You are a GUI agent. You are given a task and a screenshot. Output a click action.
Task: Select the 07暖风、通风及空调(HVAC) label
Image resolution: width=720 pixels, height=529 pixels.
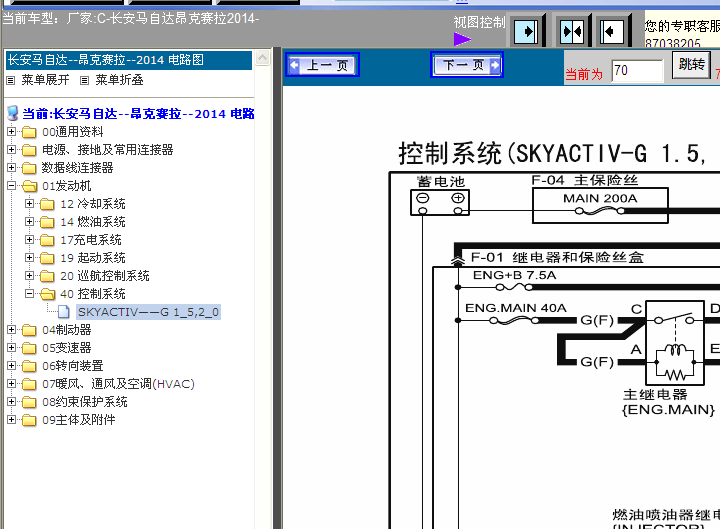[x=118, y=384]
